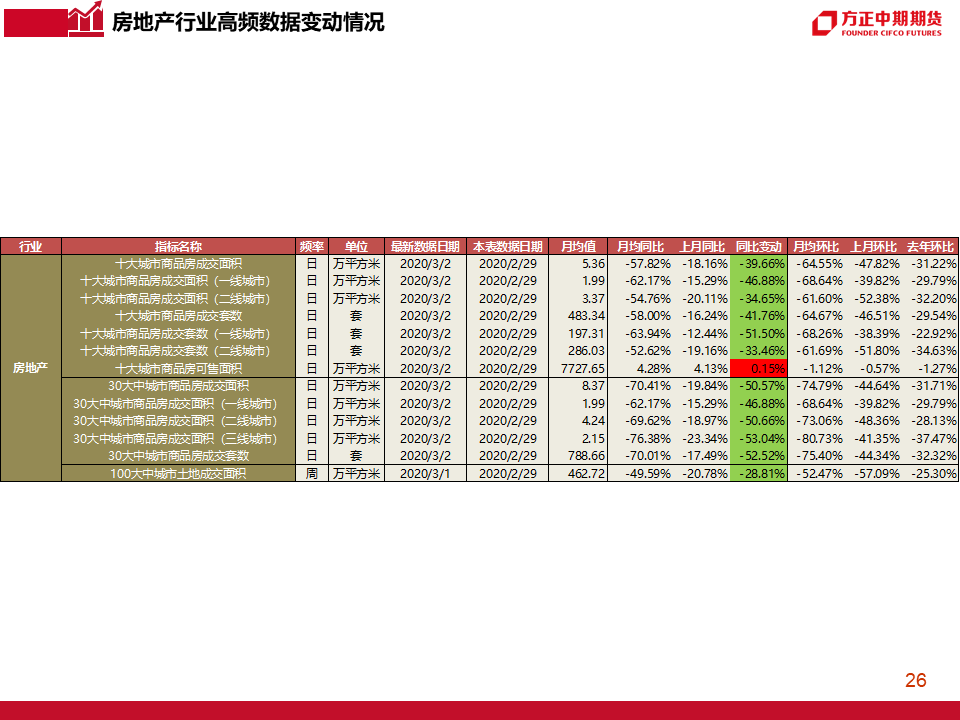Click the red highlighted 0.15% cell
960x720 pixels.
point(758,368)
